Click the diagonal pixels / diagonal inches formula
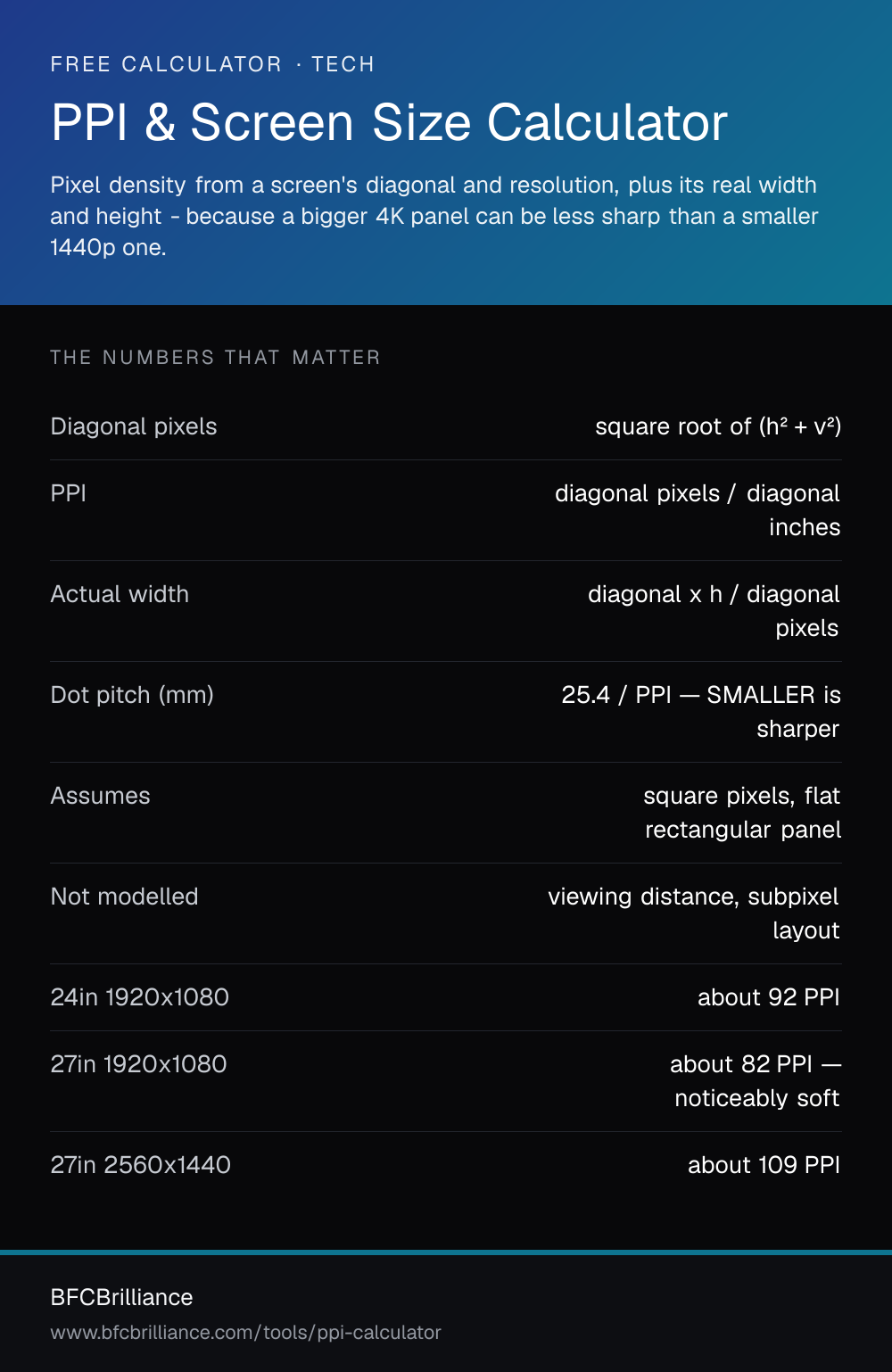The width and height of the screenshot is (892, 1372). click(698, 510)
